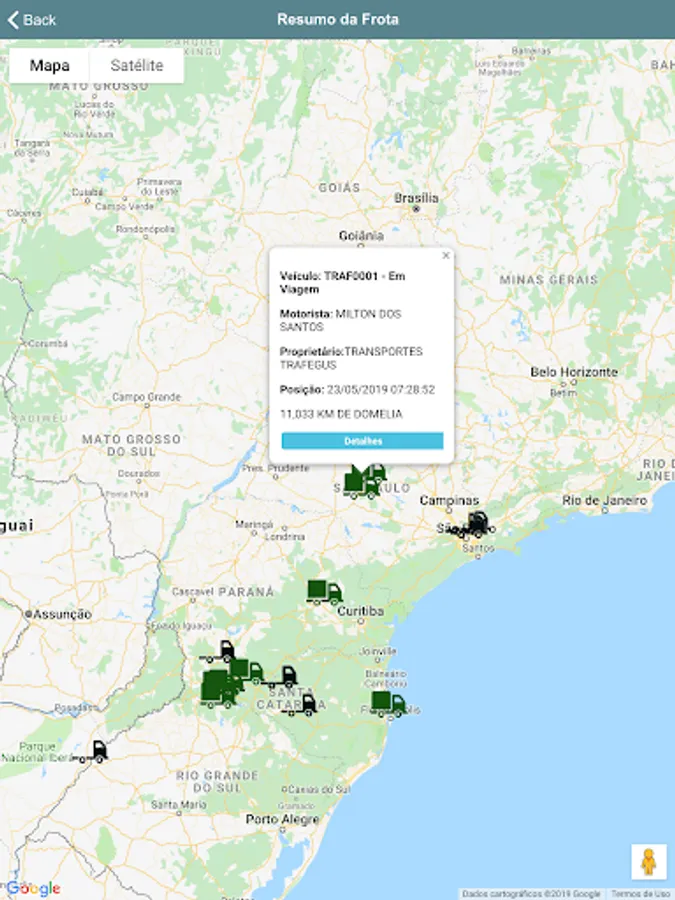This screenshot has height=900, width=675.
Task: Click Veículo TRAF0001 Em Viagem text
Action: [x=342, y=282]
